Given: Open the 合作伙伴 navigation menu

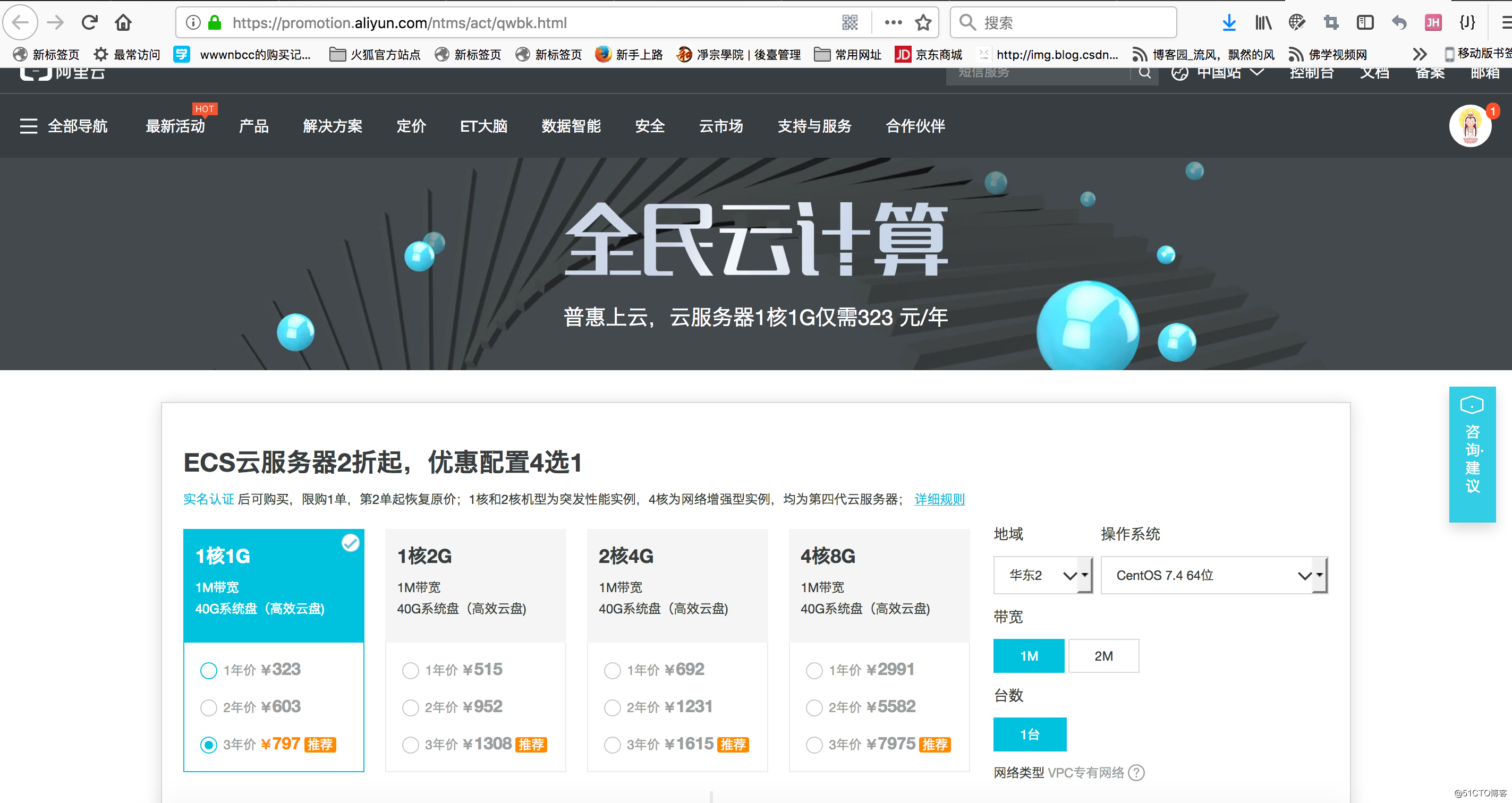Looking at the screenshot, I should click(x=915, y=126).
